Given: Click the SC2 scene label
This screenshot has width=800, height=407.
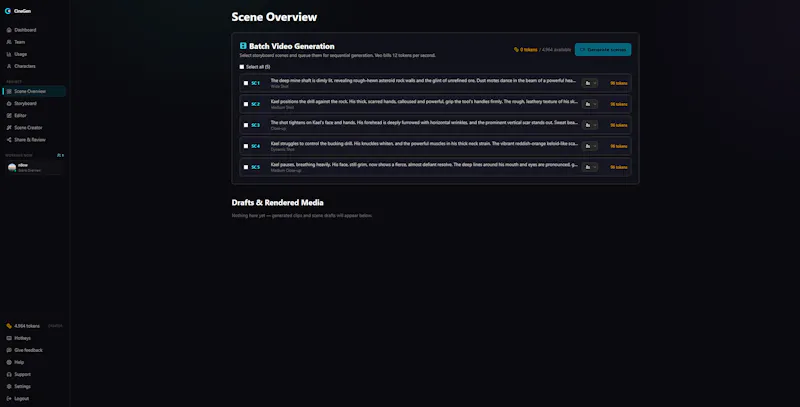Looking at the screenshot, I should [255, 104].
